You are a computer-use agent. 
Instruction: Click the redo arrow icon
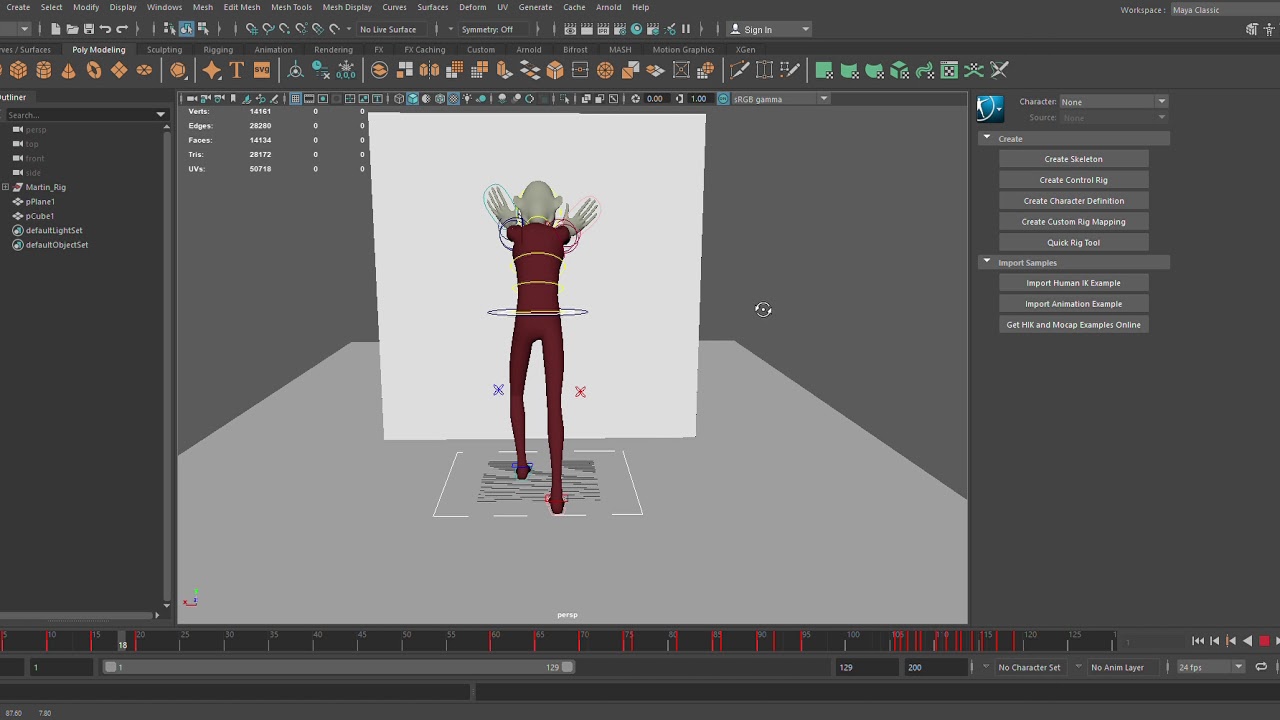[x=122, y=29]
